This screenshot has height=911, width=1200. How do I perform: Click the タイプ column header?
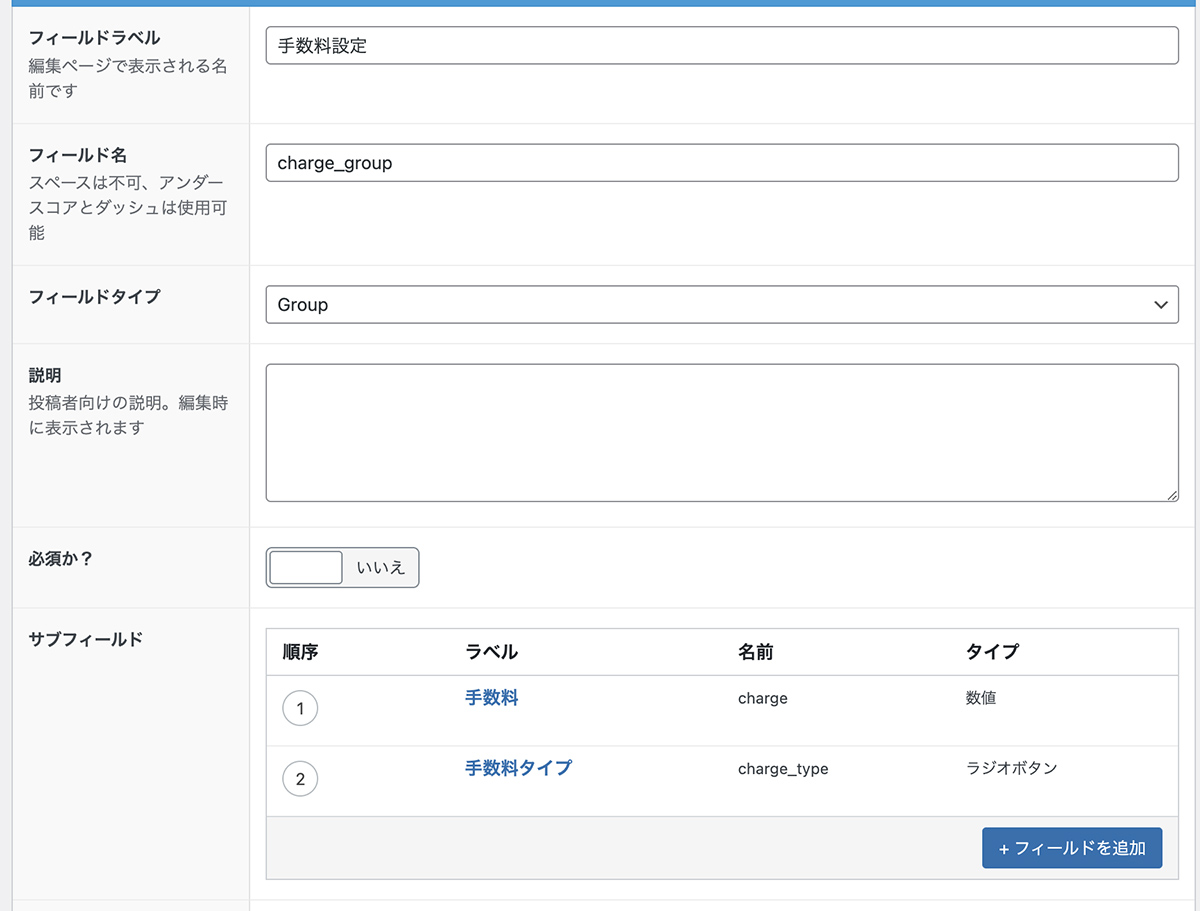tap(992, 652)
